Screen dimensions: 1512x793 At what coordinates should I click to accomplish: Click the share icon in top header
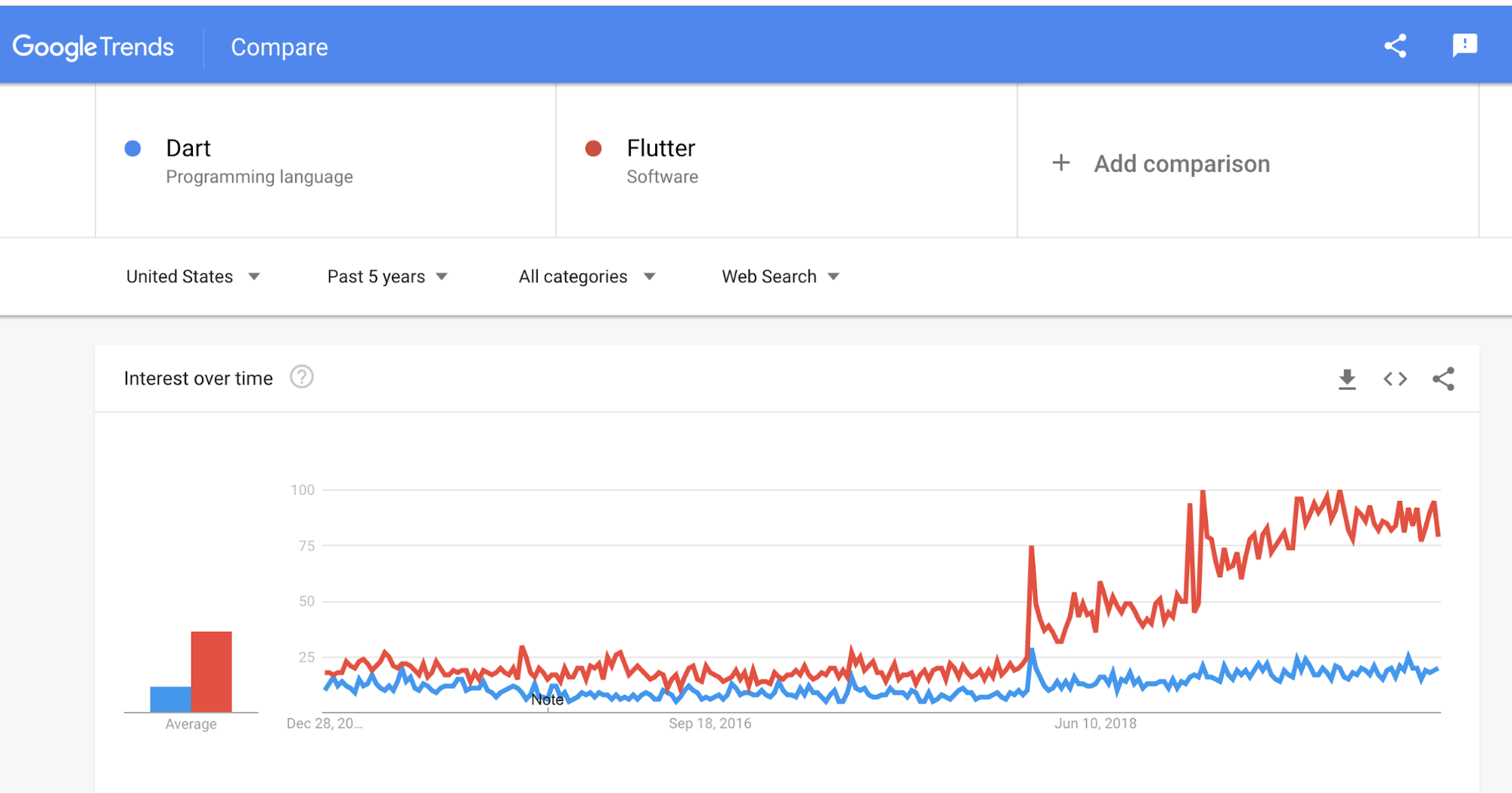click(1396, 46)
